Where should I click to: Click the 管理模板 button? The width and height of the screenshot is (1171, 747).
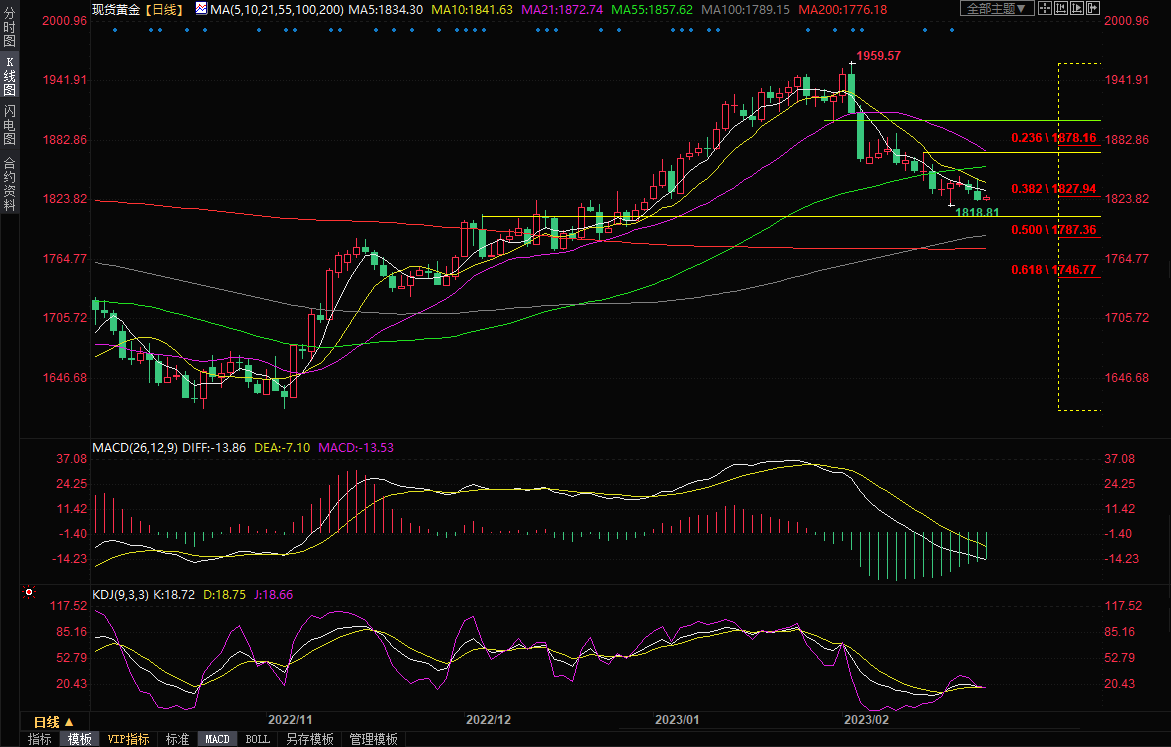373,739
